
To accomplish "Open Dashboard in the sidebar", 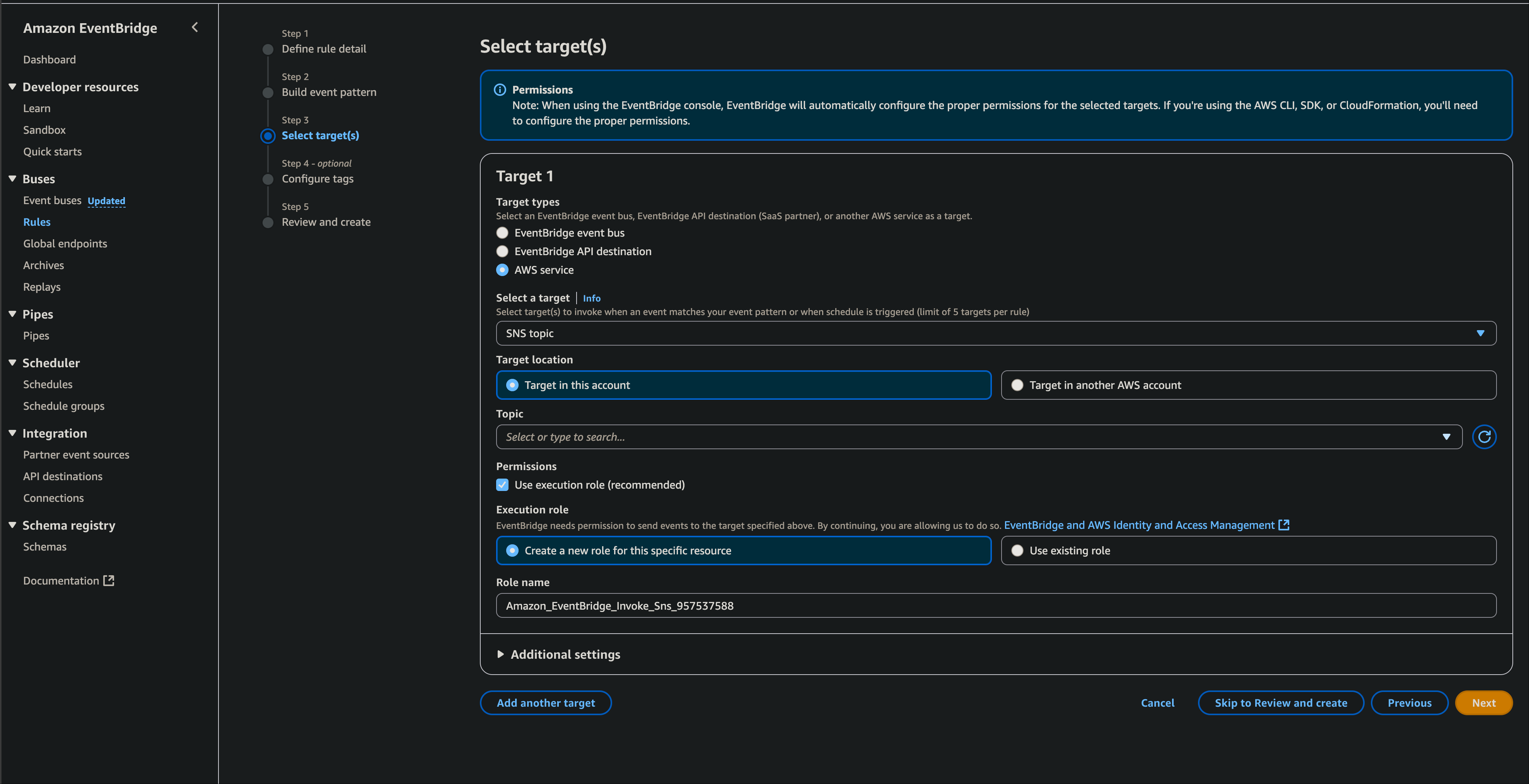I will 49,60.
